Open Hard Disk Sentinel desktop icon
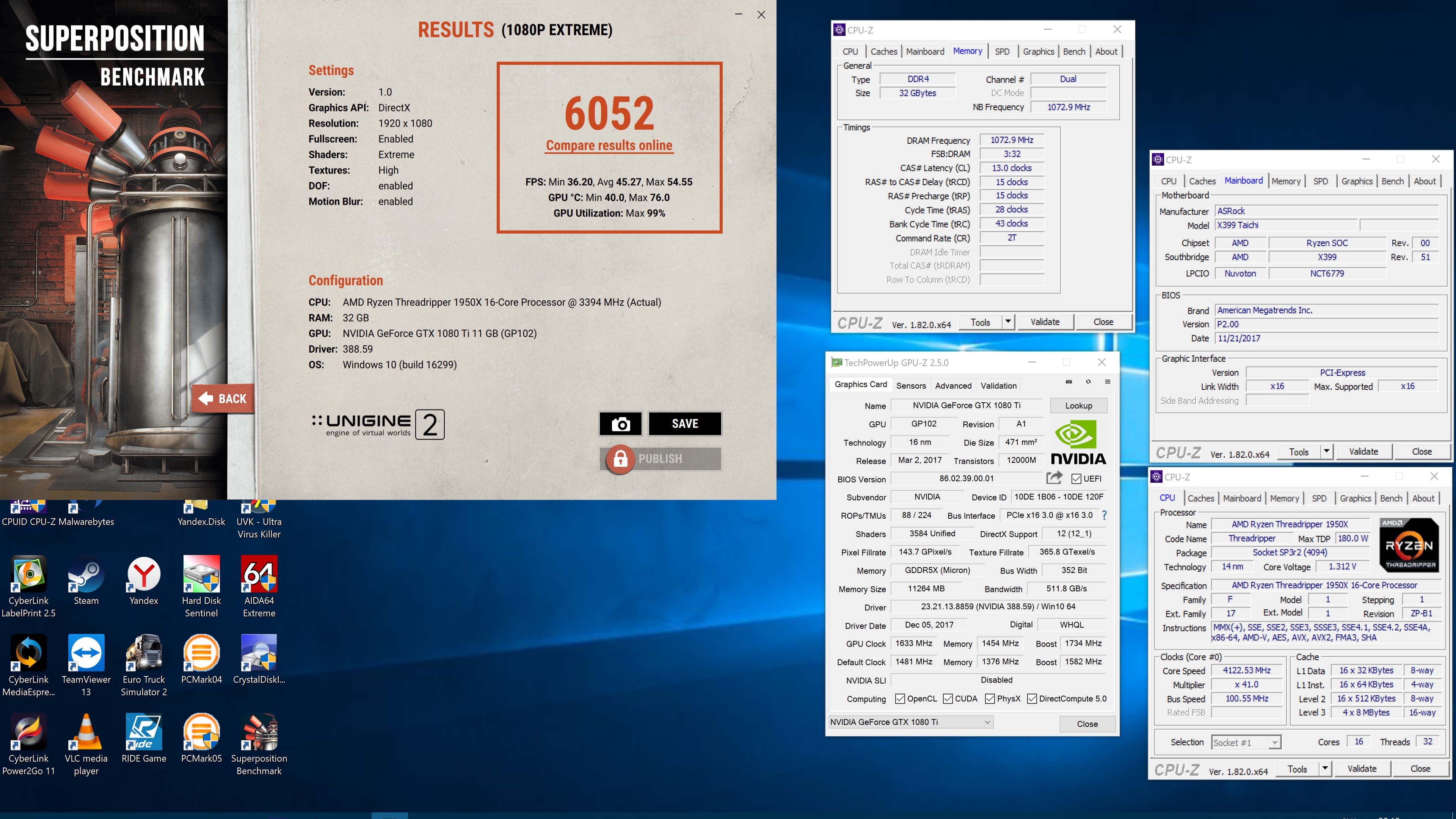1456x819 pixels. tap(201, 587)
